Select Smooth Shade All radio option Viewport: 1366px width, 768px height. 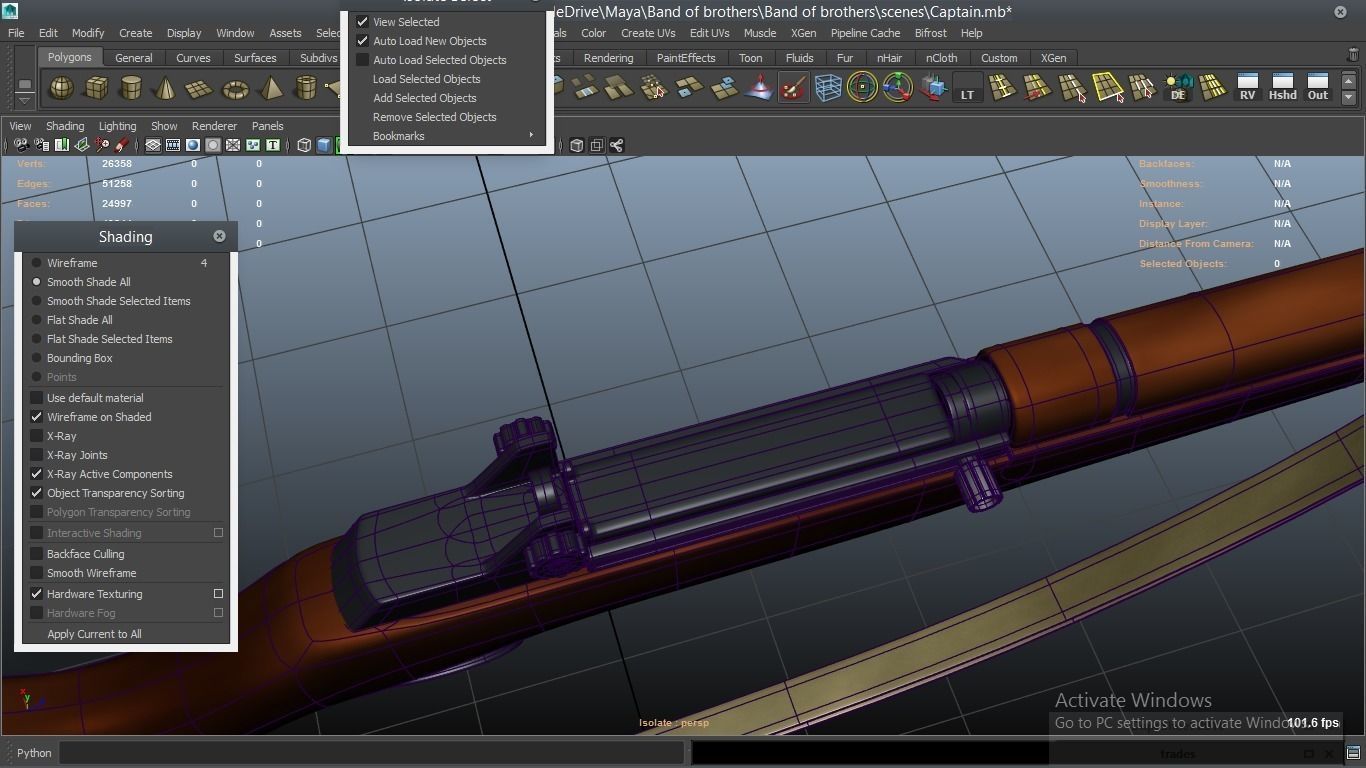click(x=37, y=282)
